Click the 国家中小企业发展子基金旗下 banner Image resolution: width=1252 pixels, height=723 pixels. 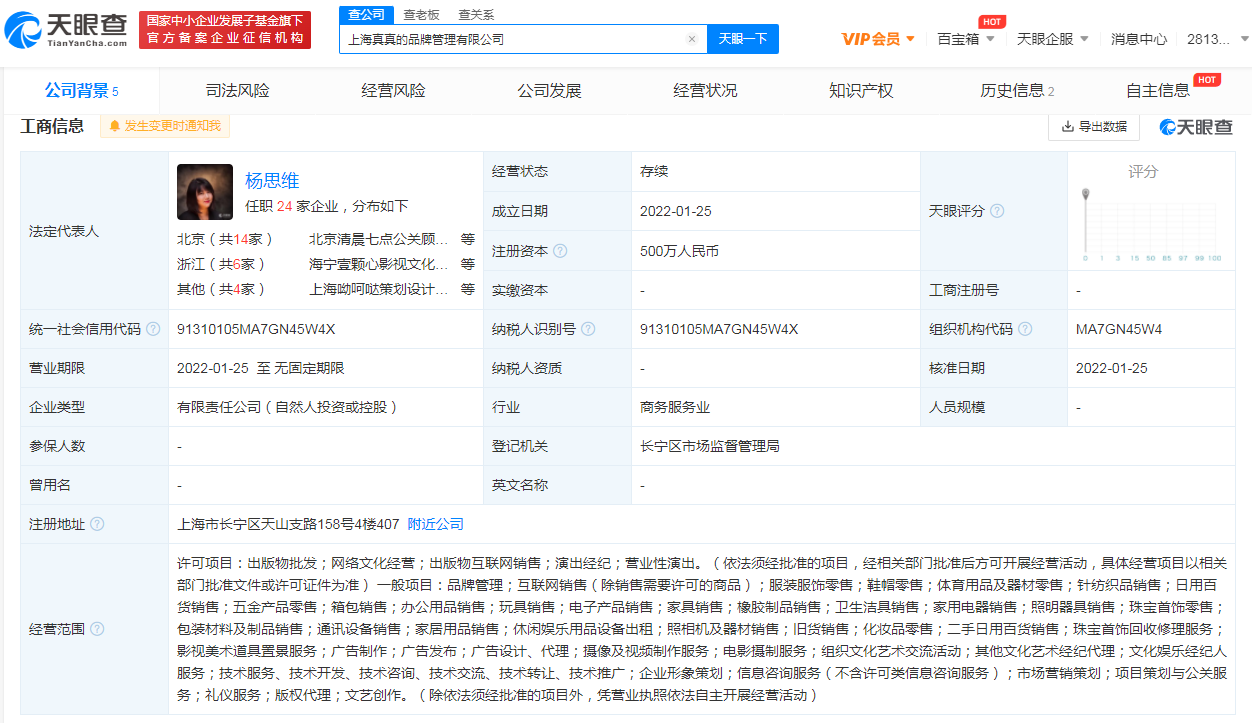tap(225, 30)
